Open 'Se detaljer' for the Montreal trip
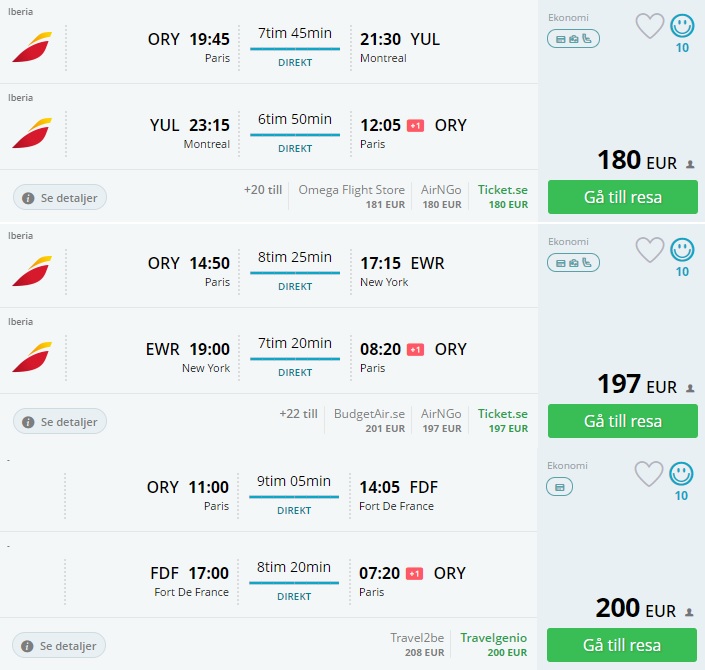This screenshot has height=670, width=705. click(x=60, y=198)
